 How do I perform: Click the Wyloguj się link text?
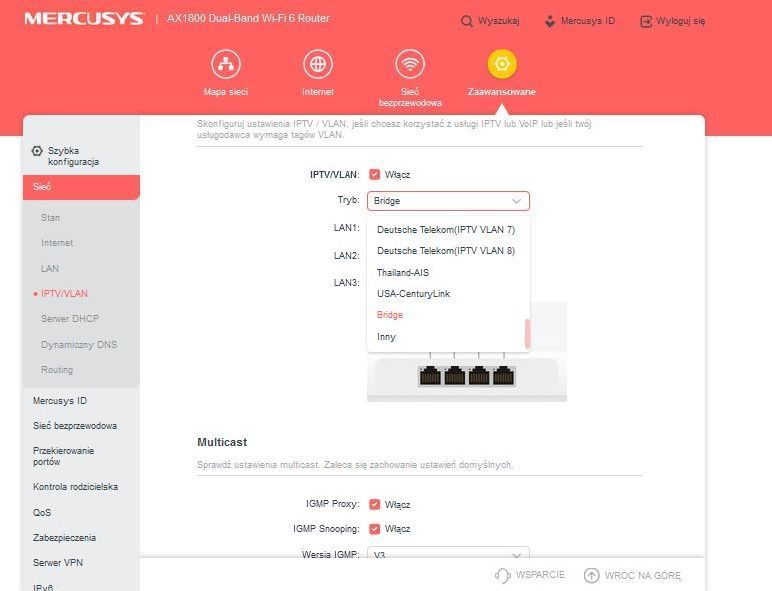[680, 21]
